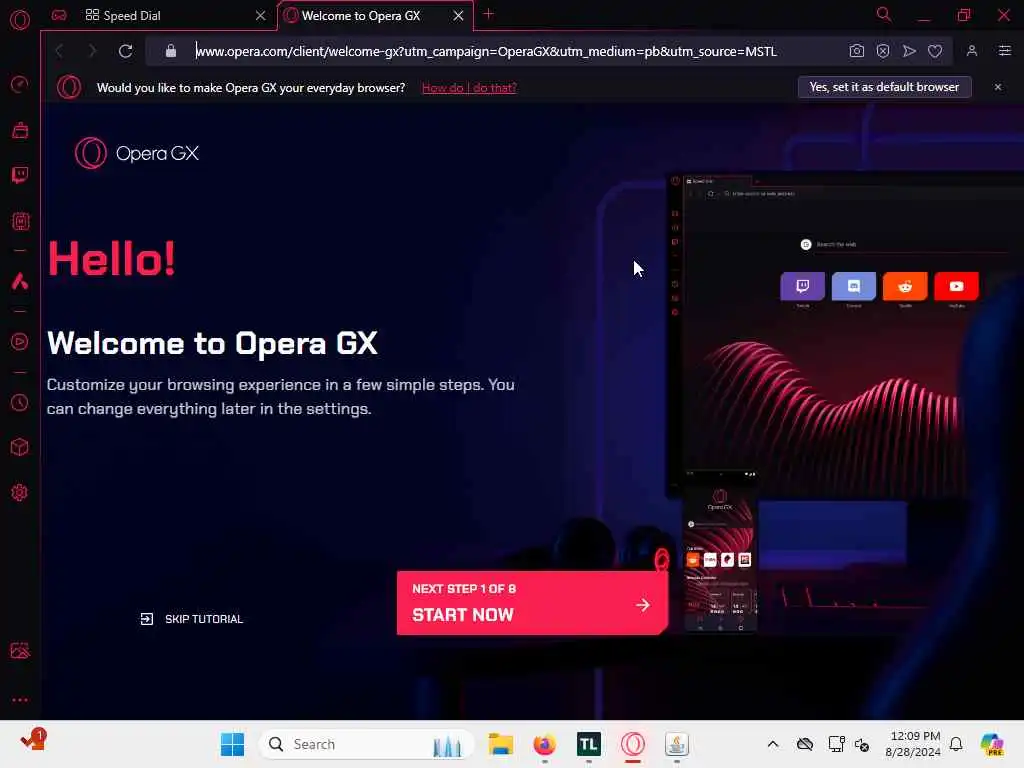Click Opera GX taskbar icon

click(x=633, y=744)
